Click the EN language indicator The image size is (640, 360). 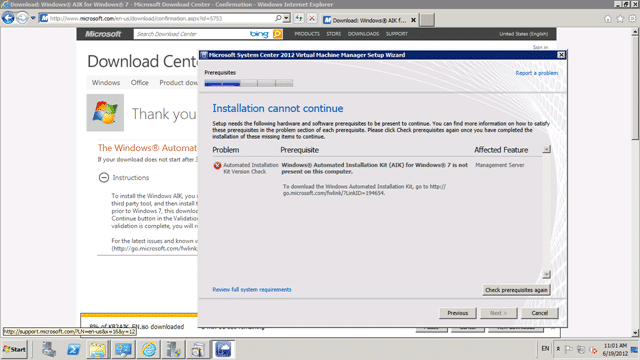tap(545, 349)
